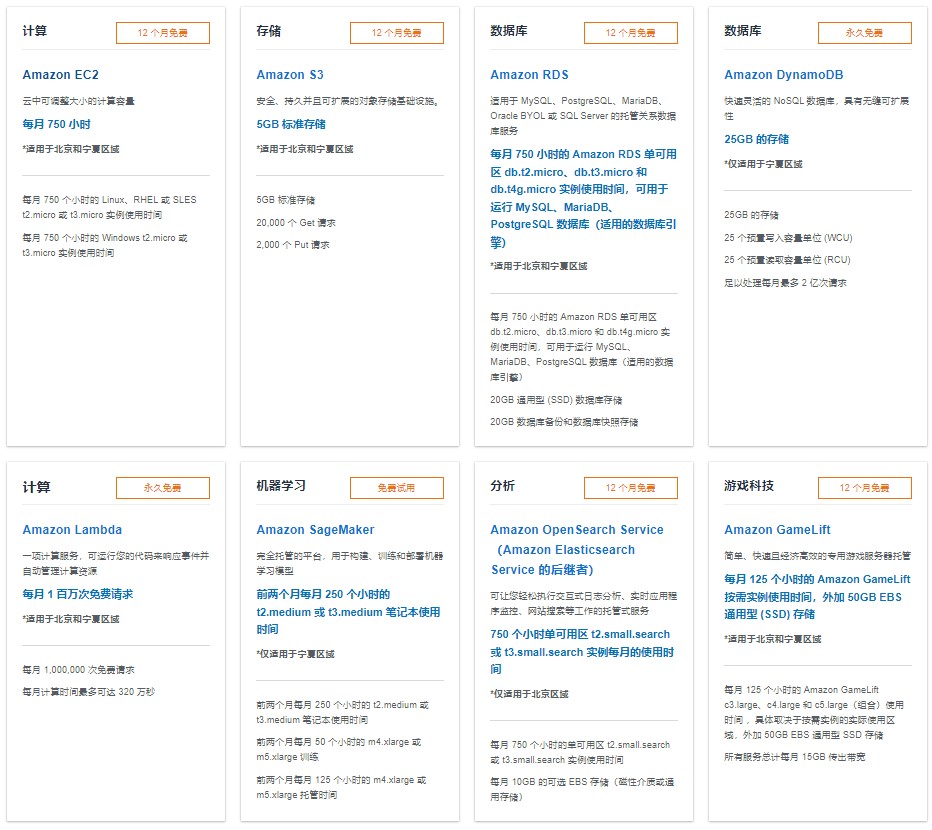The width and height of the screenshot is (932, 830).
Task: Click the 足以处理每月最多 2 亿次请求 line
Action: pos(785,283)
